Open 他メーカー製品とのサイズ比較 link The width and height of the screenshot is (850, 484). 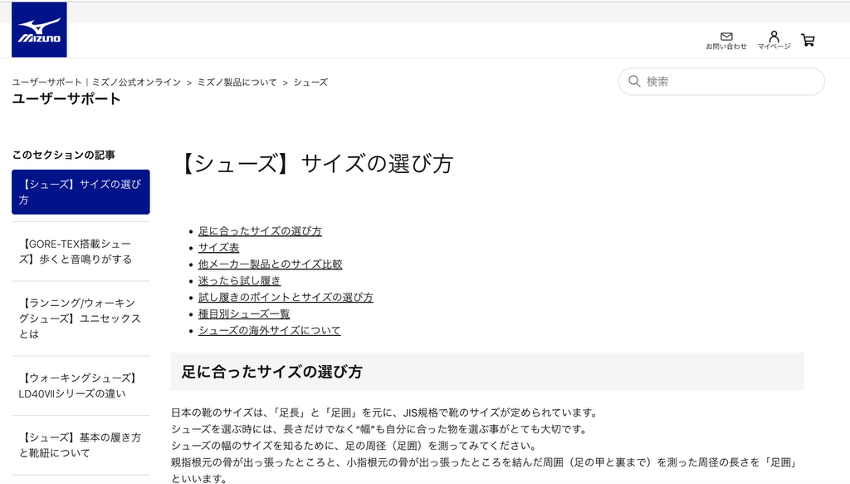pos(270,264)
